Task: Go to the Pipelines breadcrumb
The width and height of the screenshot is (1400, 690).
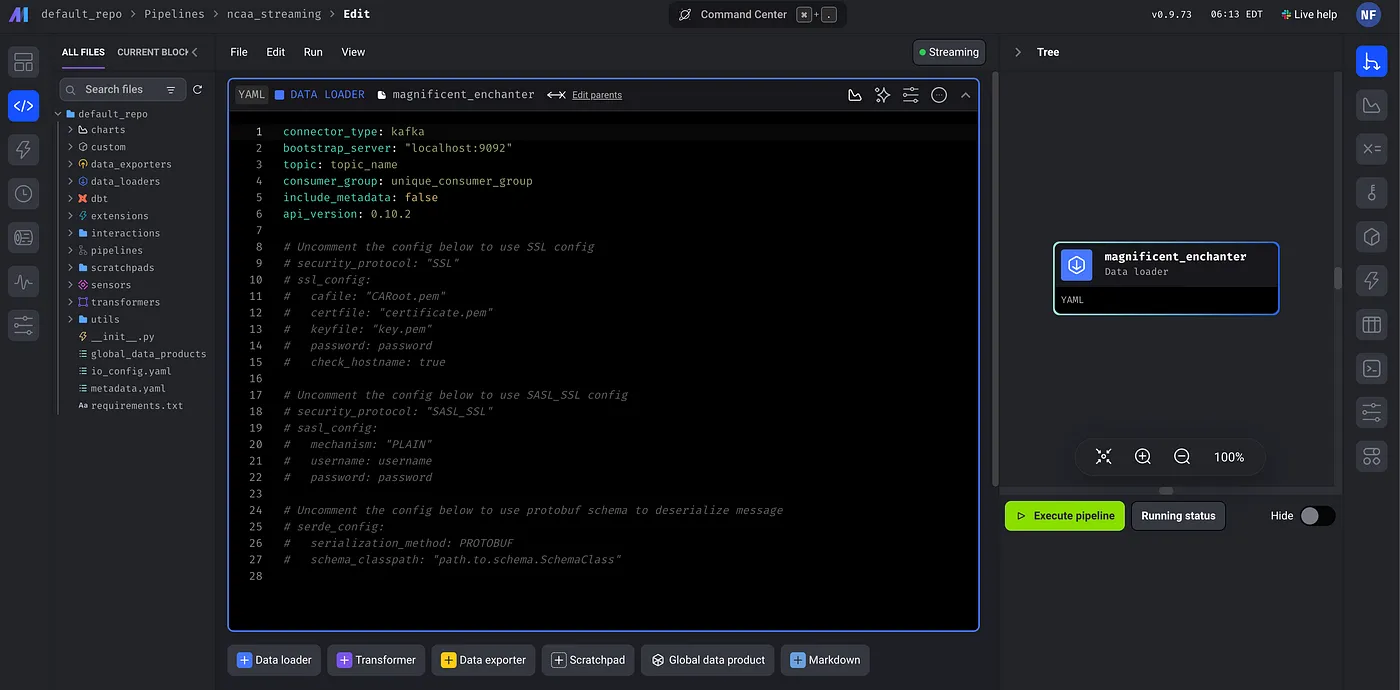Action: coord(174,14)
